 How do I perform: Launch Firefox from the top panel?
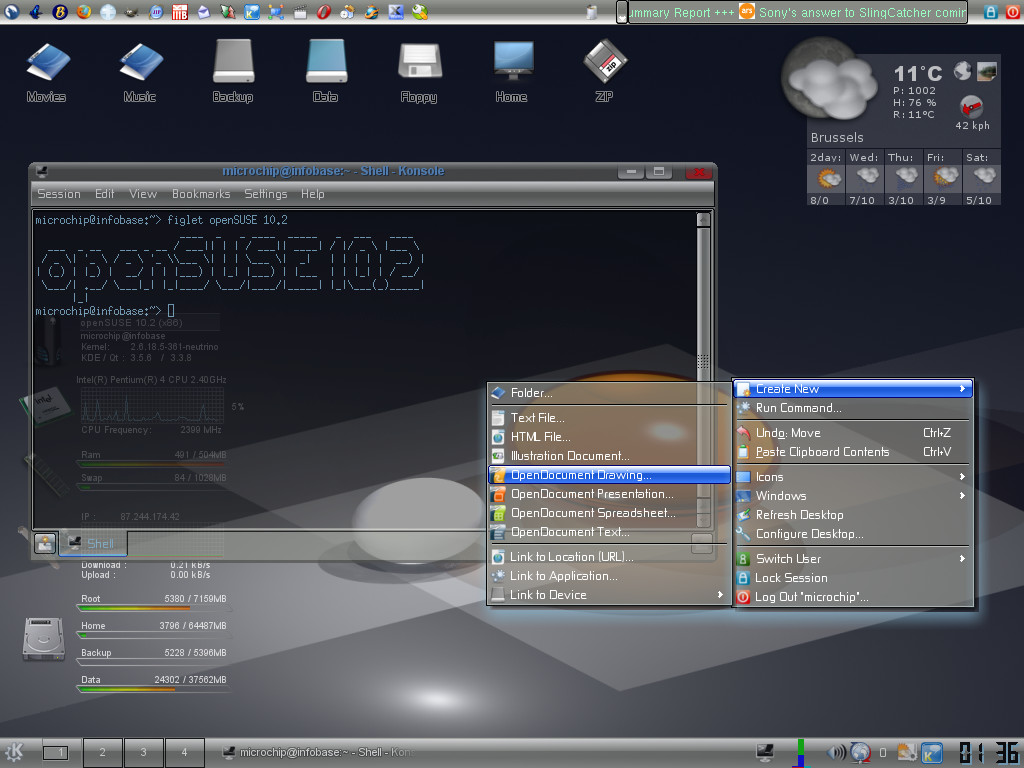[x=84, y=12]
